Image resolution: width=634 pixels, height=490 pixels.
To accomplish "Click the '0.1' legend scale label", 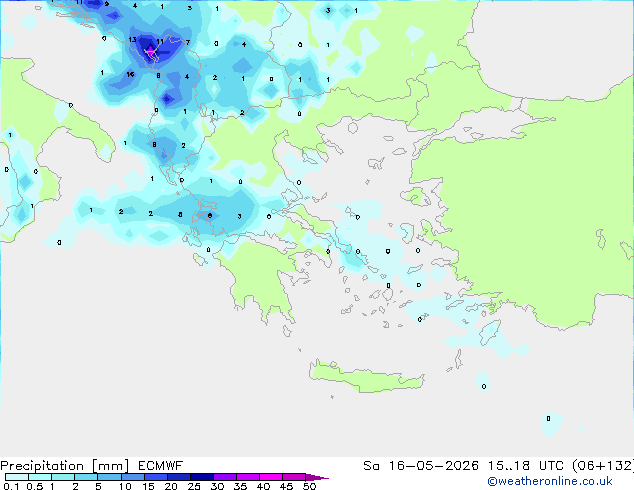I will 11,486.
